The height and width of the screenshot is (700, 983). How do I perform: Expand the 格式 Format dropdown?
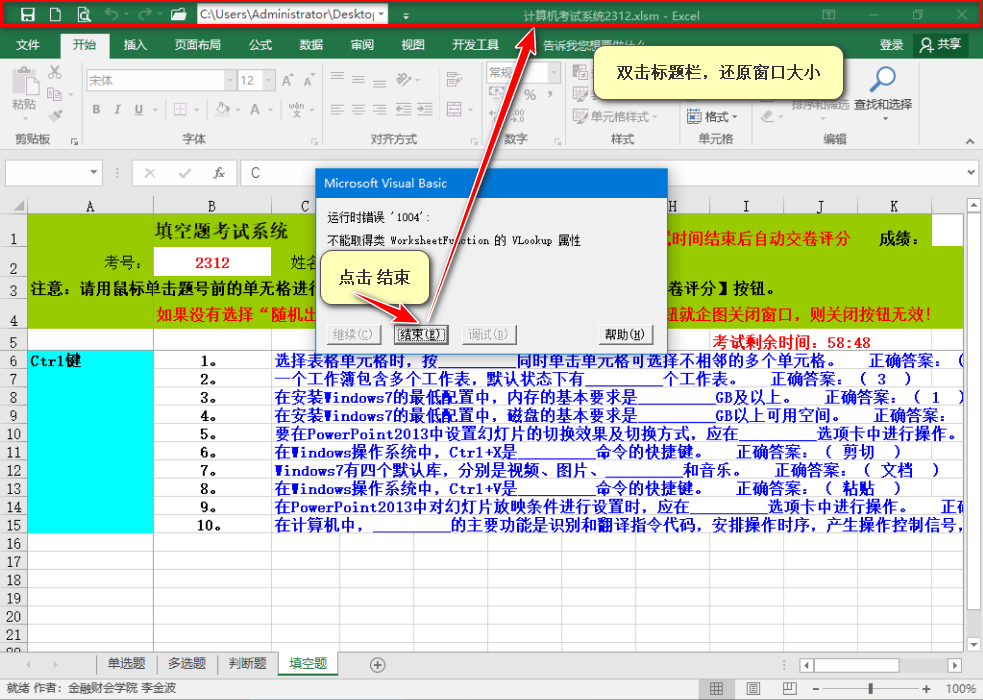[x=713, y=117]
